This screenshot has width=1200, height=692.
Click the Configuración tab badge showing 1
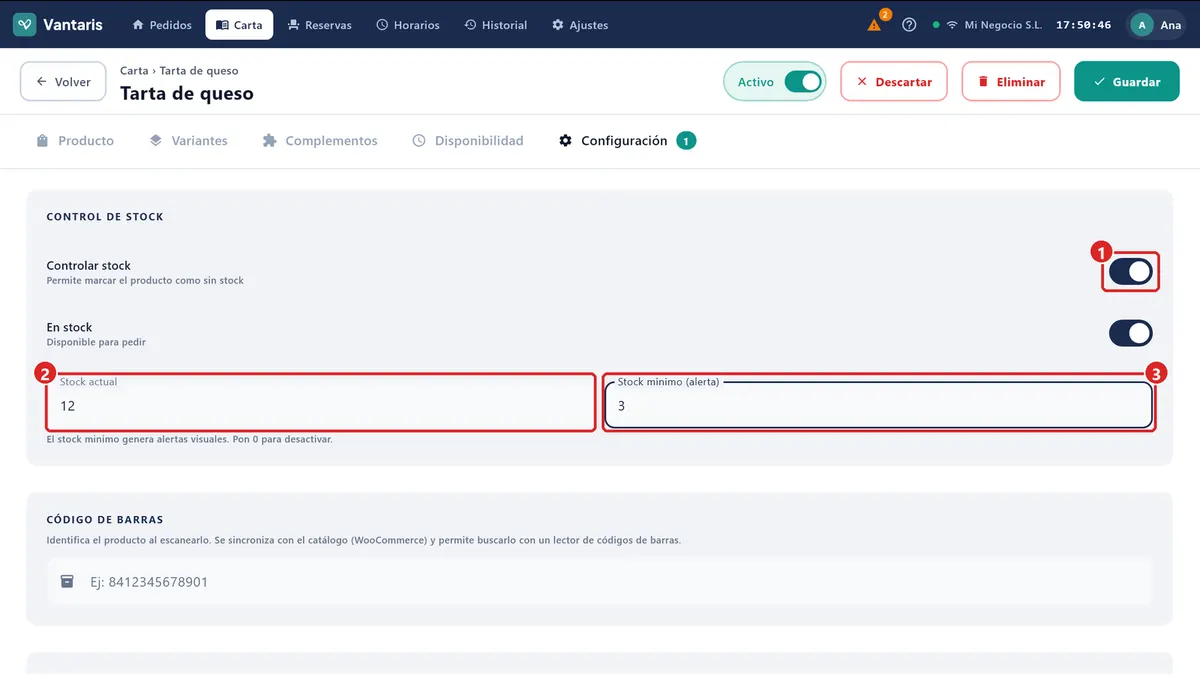point(686,141)
